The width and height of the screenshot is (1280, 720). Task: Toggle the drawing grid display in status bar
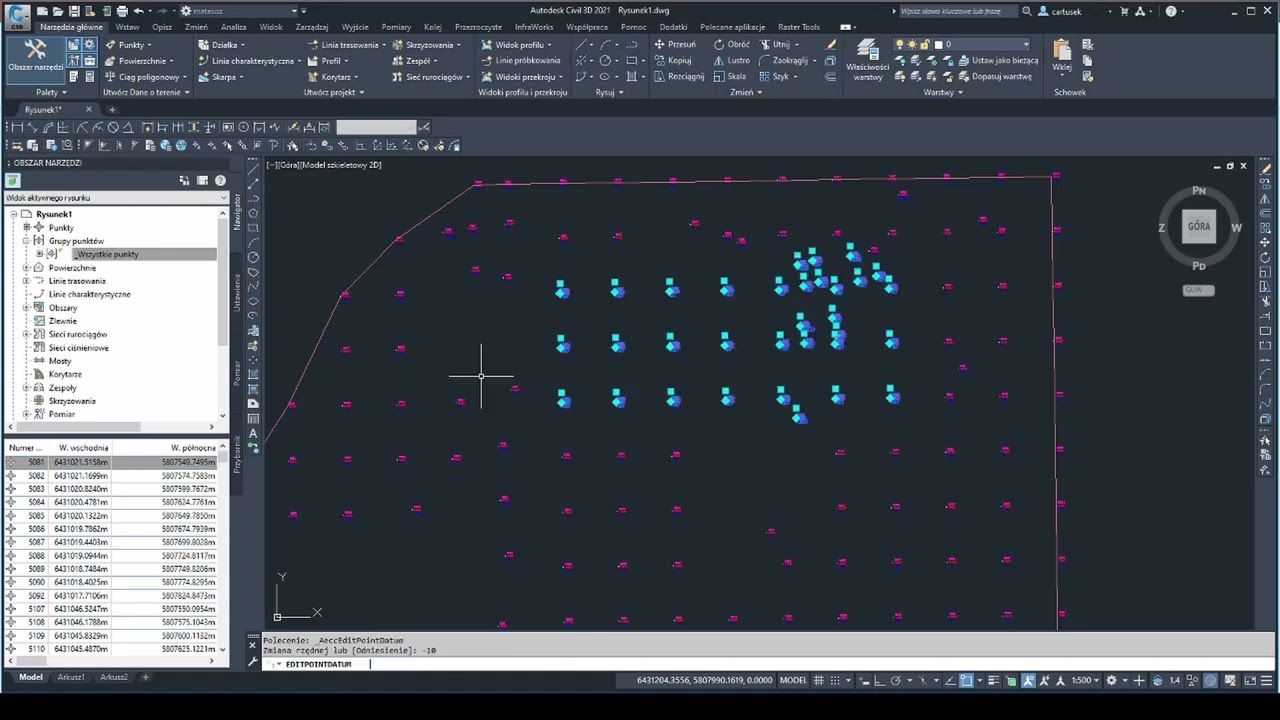pyautogui.click(x=819, y=680)
